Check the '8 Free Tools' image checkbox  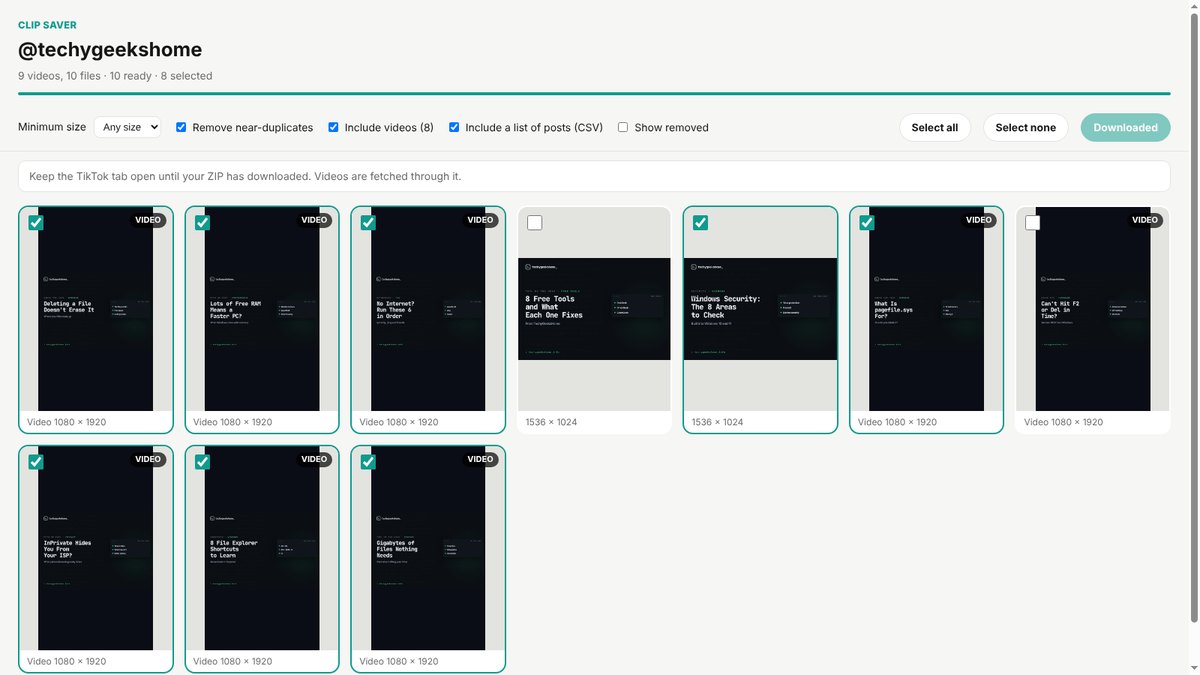pyautogui.click(x=535, y=223)
